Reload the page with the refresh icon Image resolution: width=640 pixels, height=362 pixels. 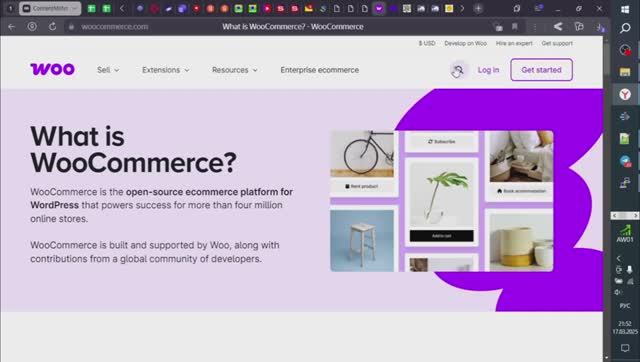[x=52, y=27]
